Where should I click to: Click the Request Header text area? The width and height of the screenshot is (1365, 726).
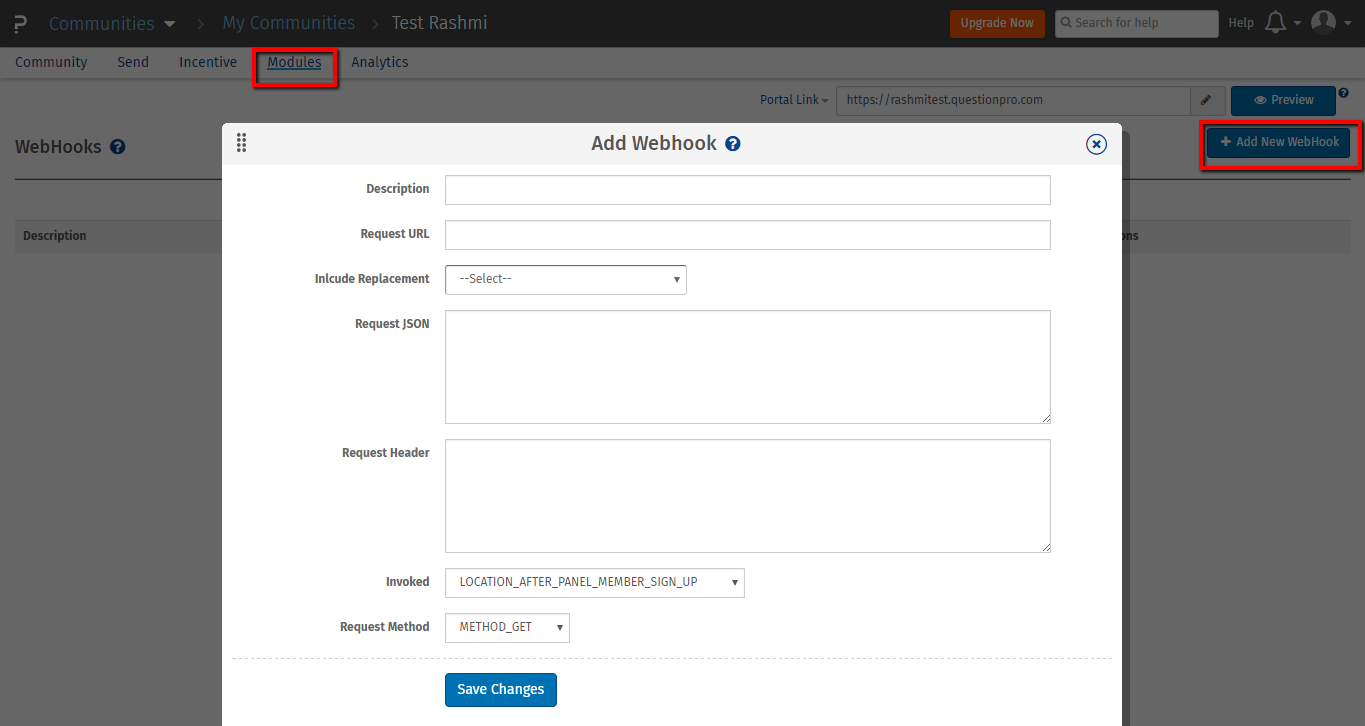pos(748,496)
